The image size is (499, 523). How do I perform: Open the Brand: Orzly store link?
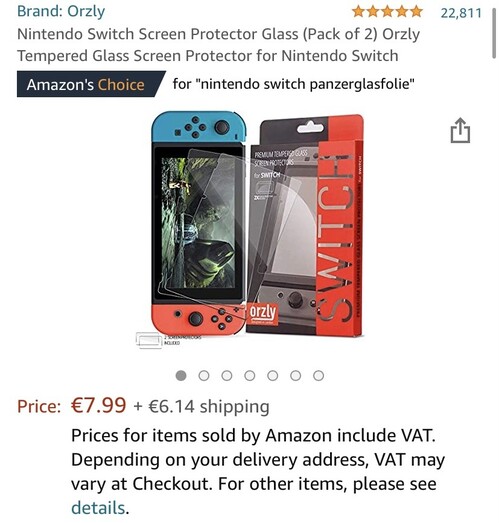tap(61, 11)
